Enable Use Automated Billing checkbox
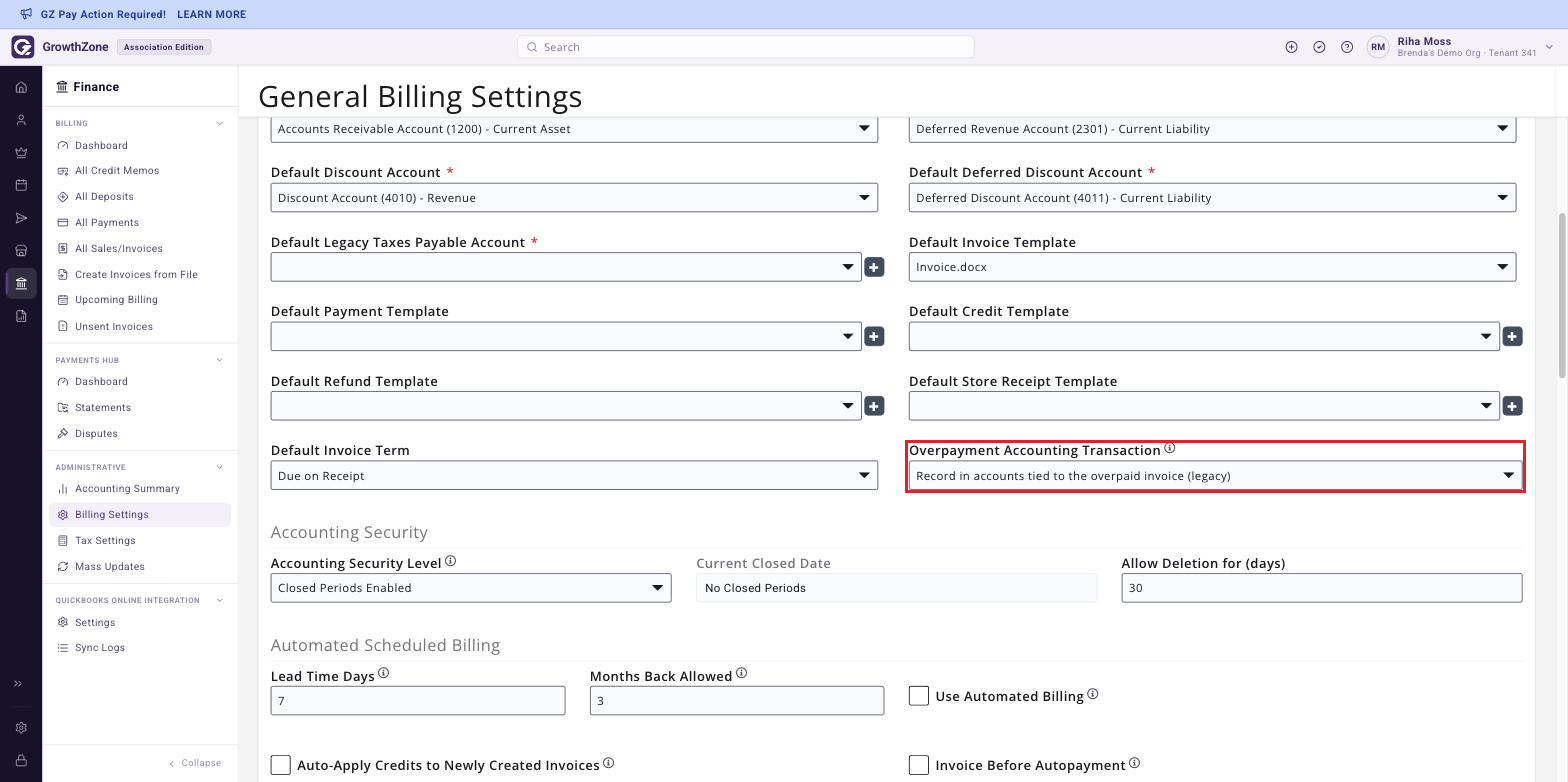The height and width of the screenshot is (782, 1568). [919, 695]
